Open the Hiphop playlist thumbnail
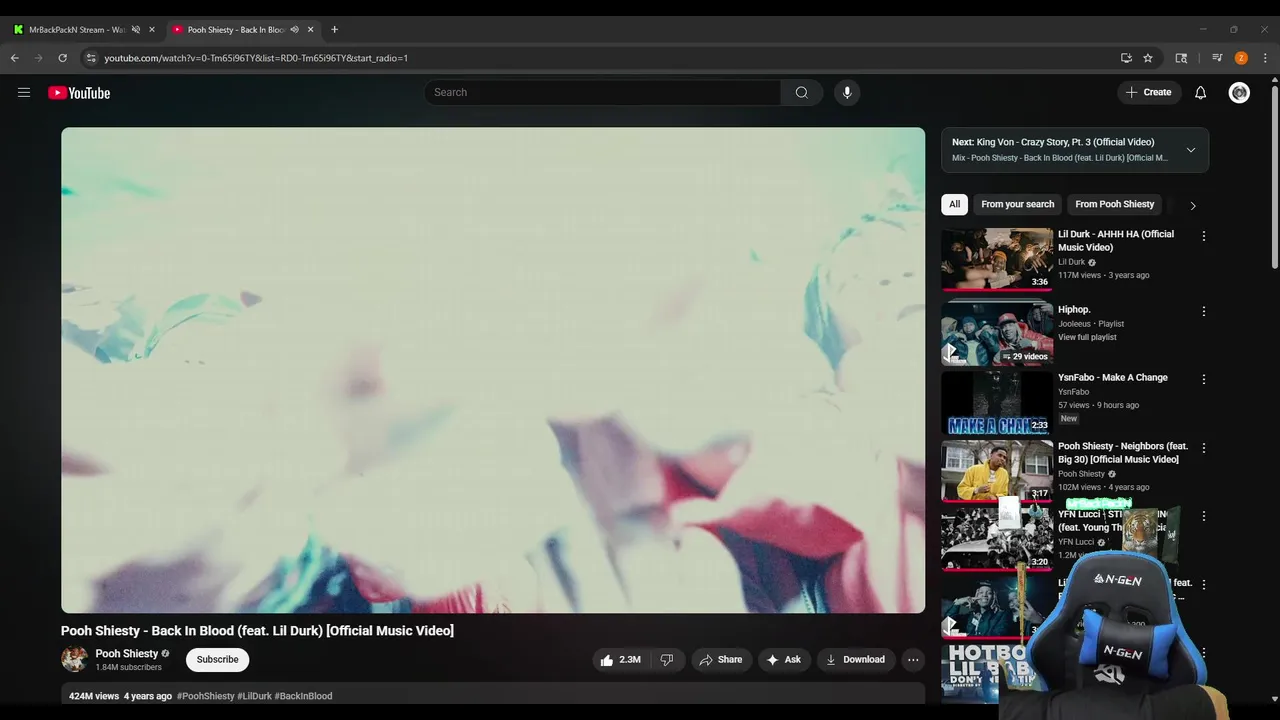This screenshot has width=1280, height=720. [x=997, y=334]
